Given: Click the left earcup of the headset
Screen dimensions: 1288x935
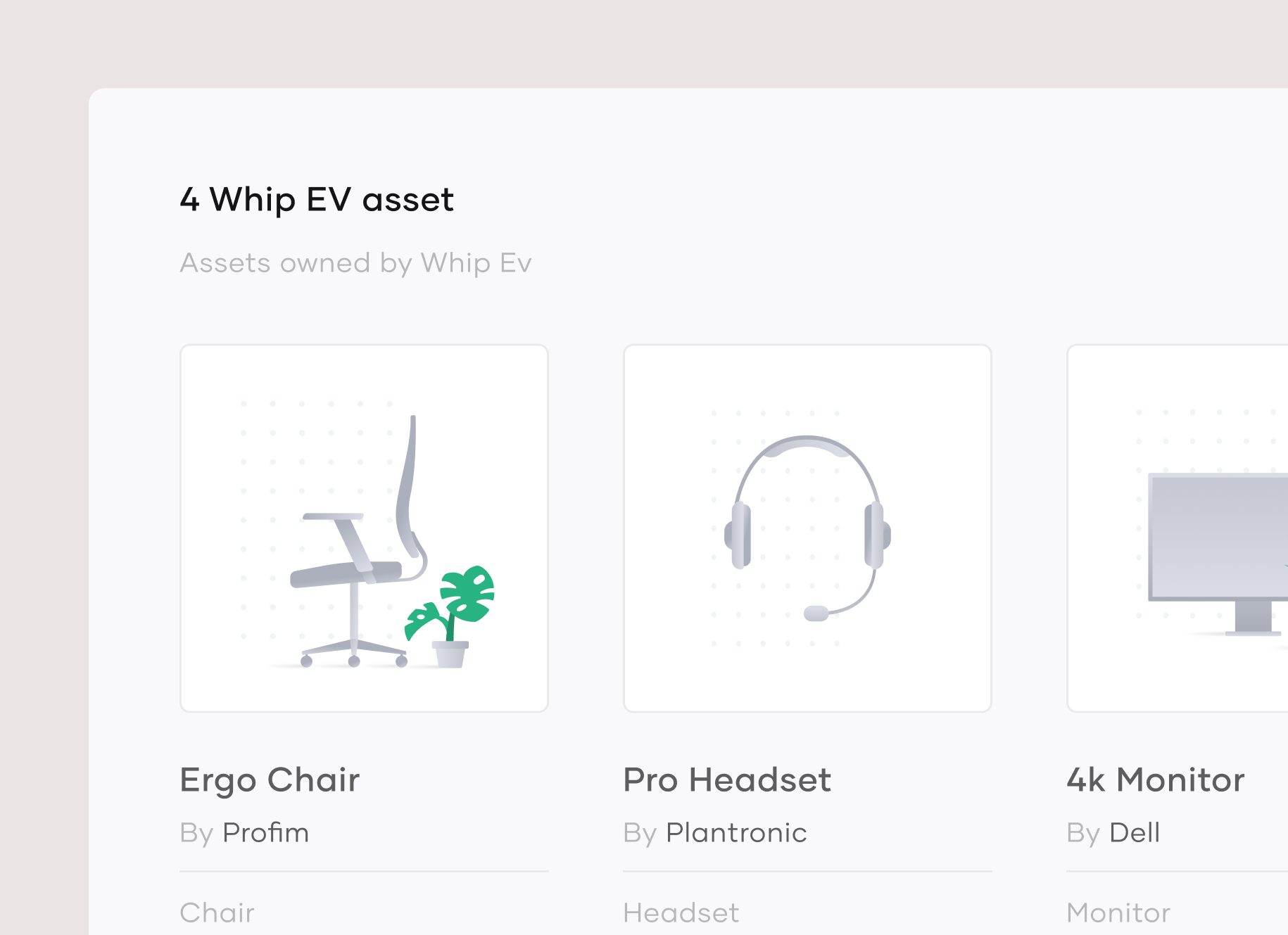Looking at the screenshot, I should [x=739, y=535].
